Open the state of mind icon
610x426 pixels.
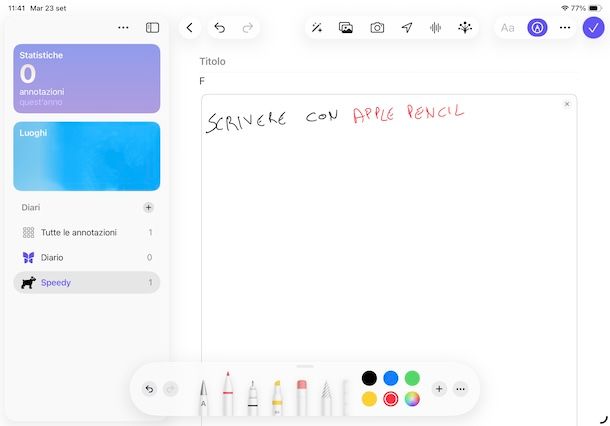click(x=465, y=28)
